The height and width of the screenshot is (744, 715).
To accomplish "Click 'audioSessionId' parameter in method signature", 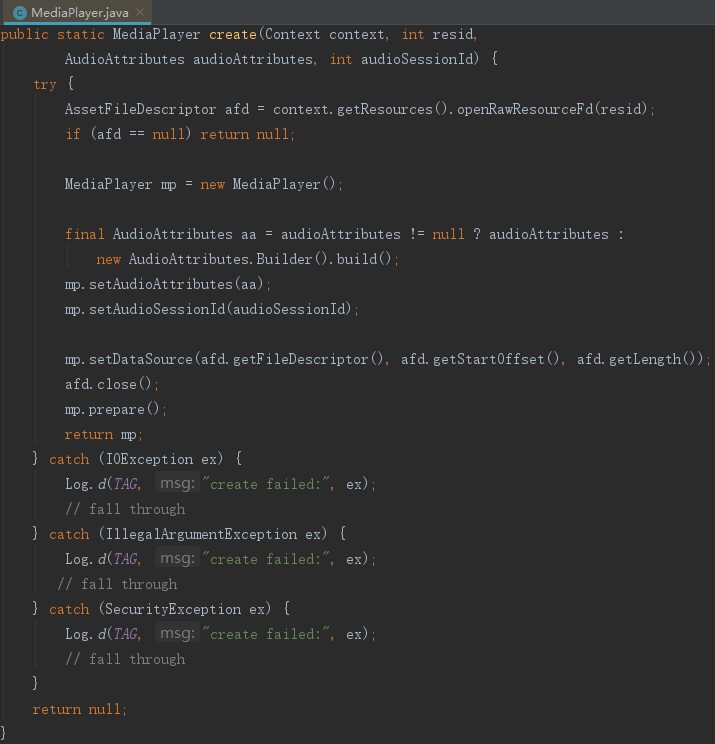I will pos(417,59).
